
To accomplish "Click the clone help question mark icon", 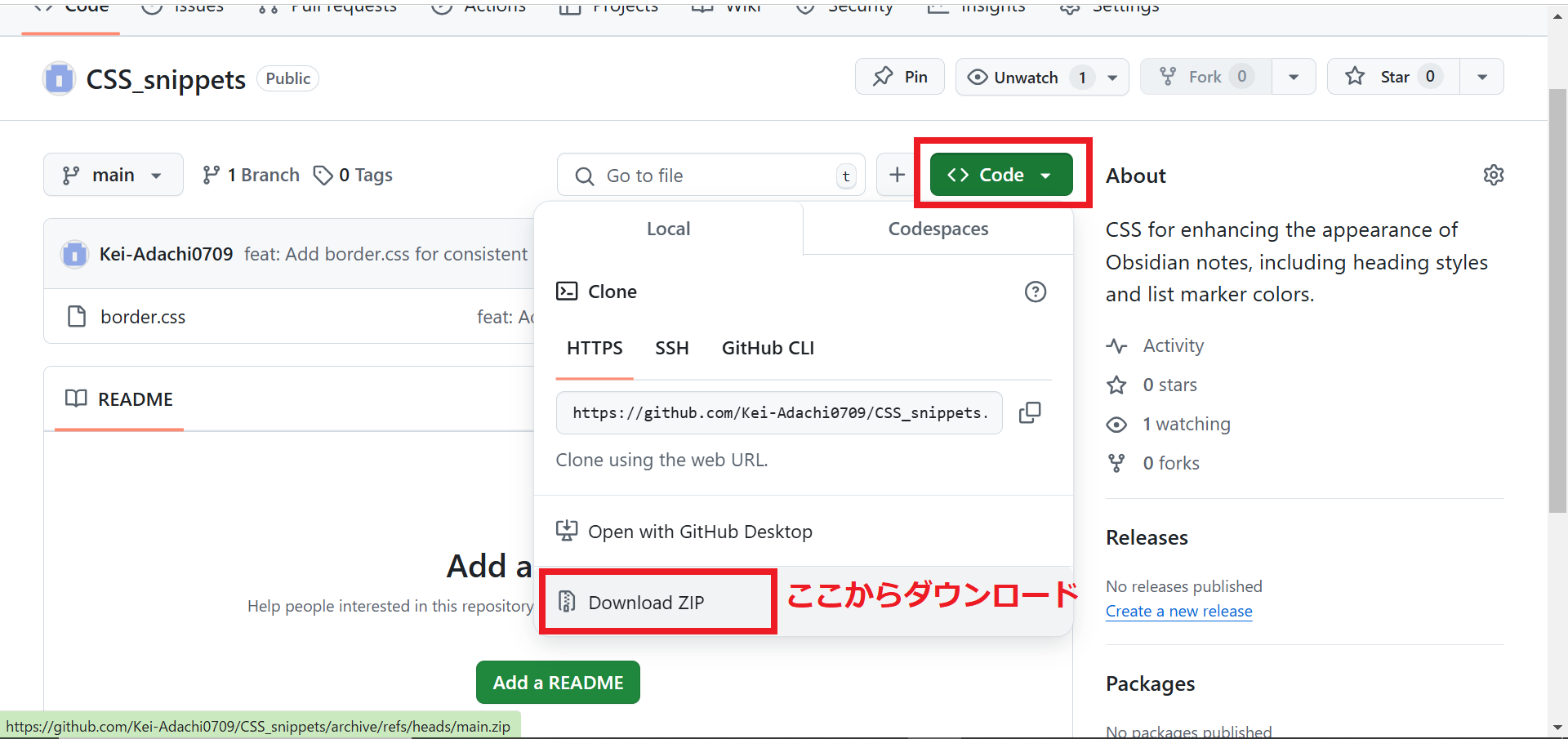I will [1036, 292].
